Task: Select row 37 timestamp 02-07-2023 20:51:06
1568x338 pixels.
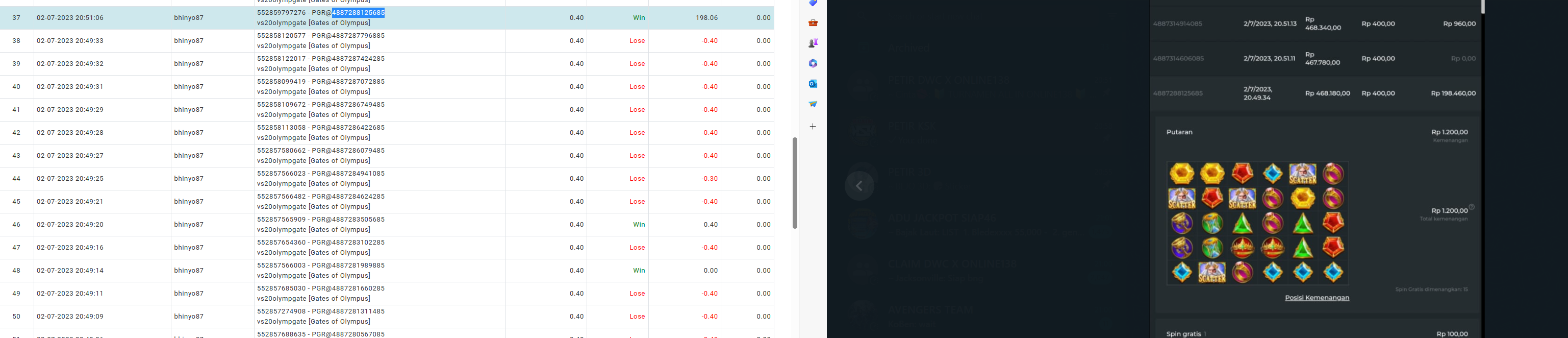Action: [70, 18]
